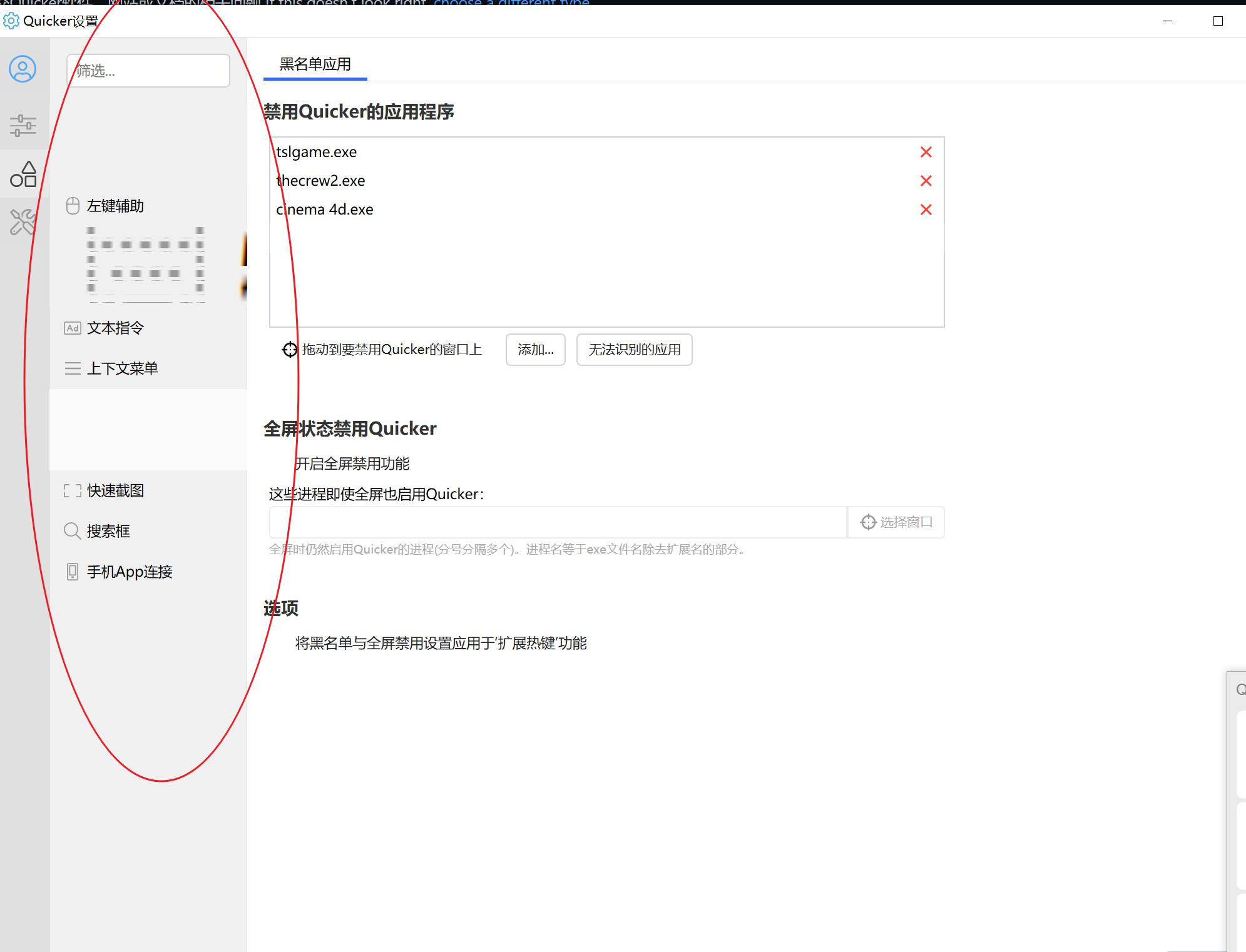
Task: Click the 添加... button
Action: click(x=536, y=350)
